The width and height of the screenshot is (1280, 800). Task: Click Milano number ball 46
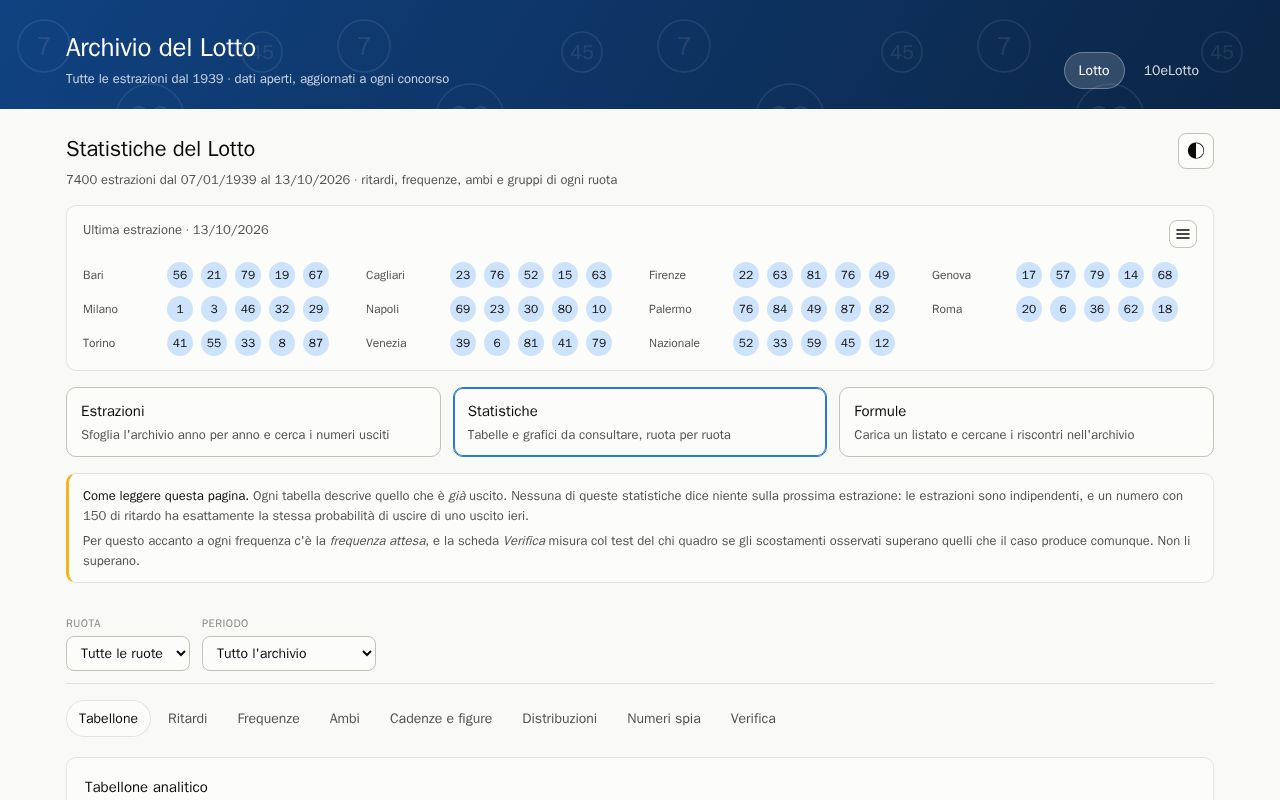point(248,309)
